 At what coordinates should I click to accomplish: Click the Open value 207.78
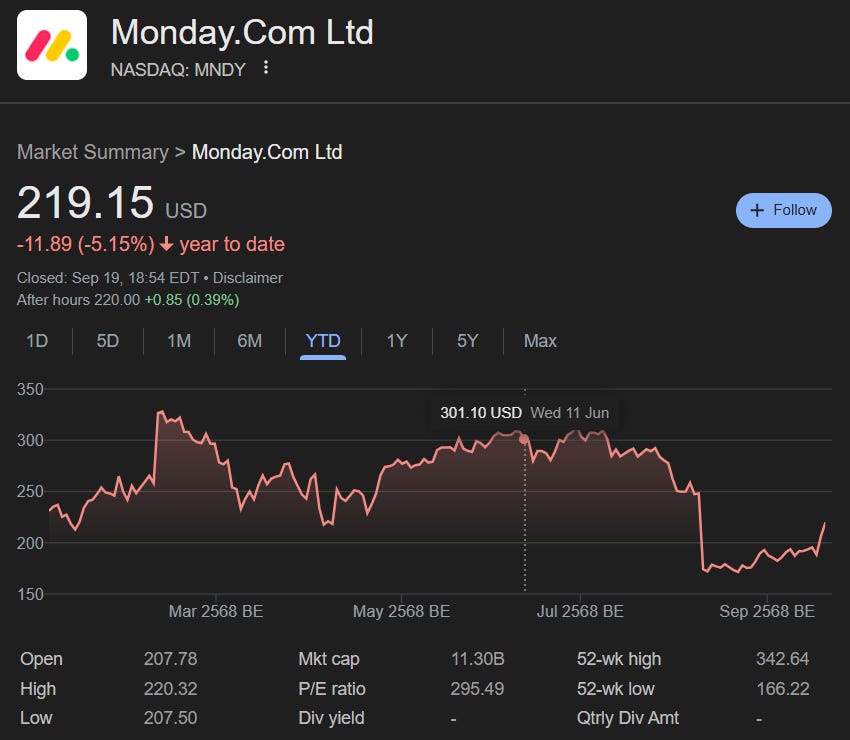point(170,659)
